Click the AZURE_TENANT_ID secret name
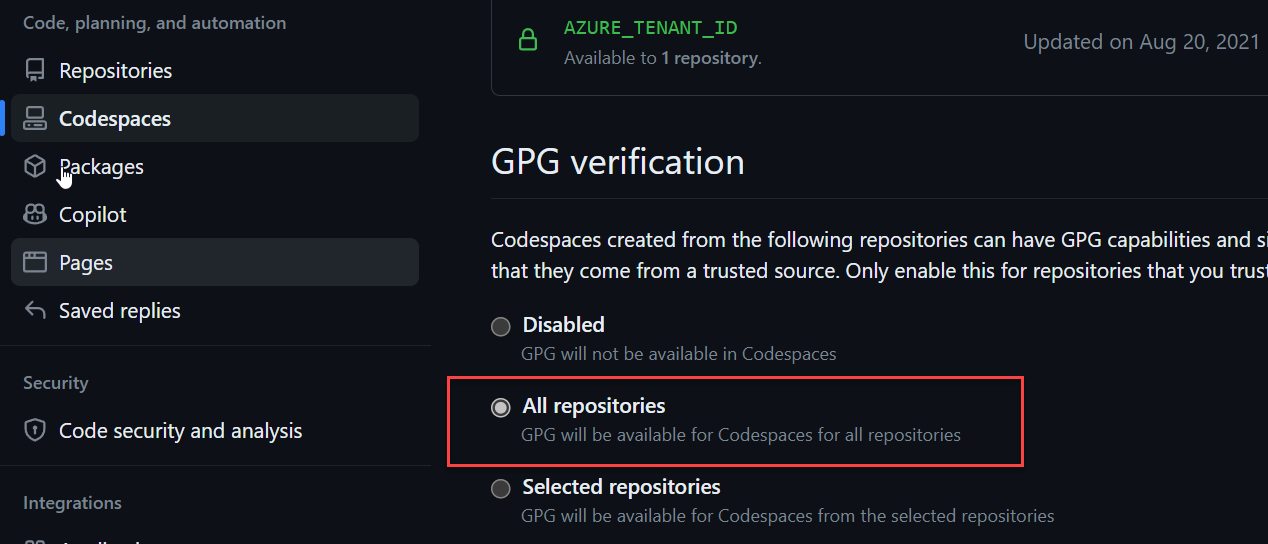 [x=651, y=28]
